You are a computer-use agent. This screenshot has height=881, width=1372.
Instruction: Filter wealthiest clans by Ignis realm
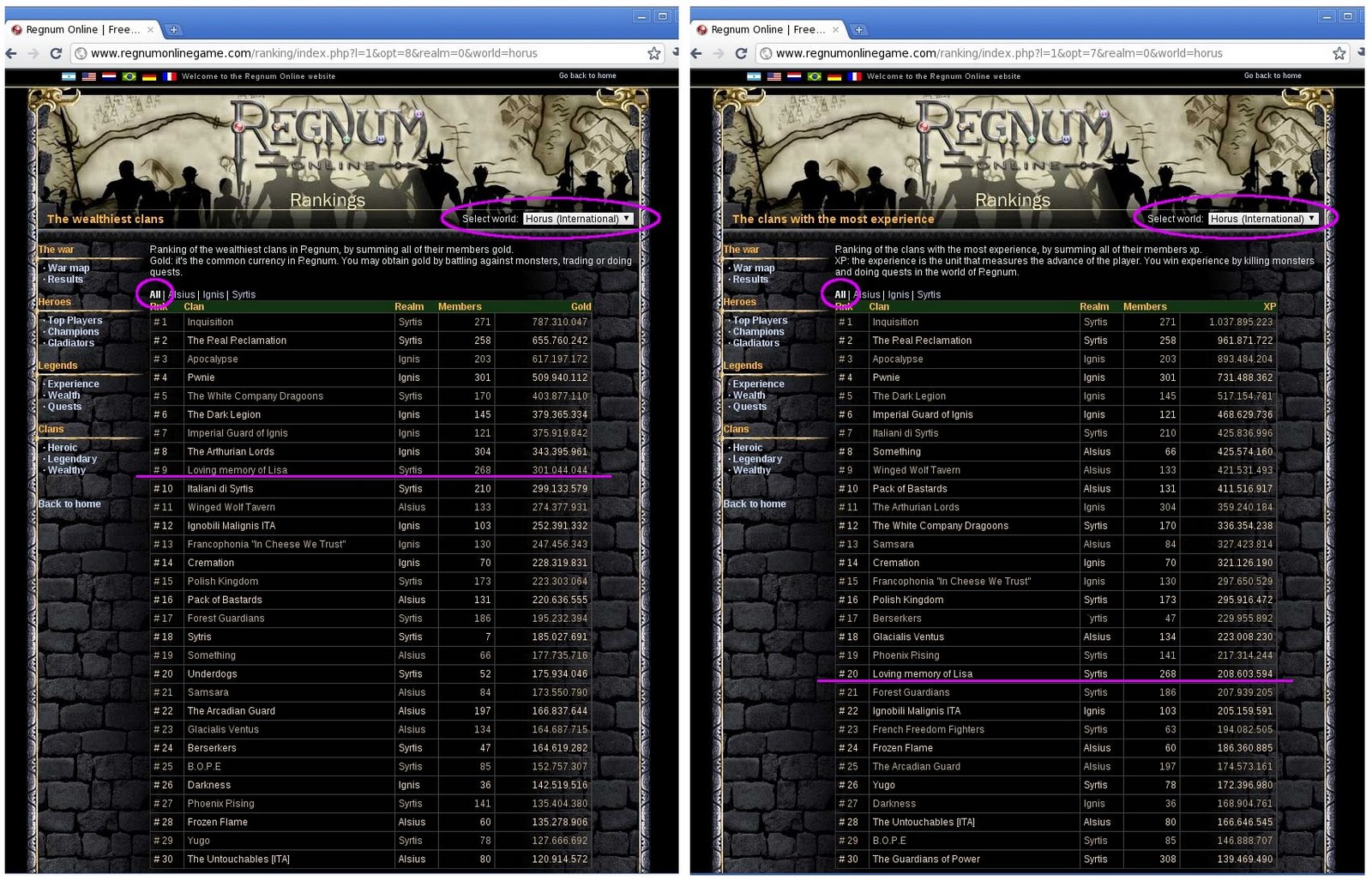point(214,294)
